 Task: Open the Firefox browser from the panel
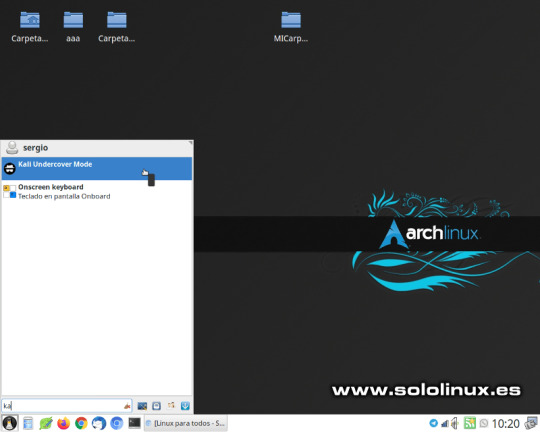(63, 423)
